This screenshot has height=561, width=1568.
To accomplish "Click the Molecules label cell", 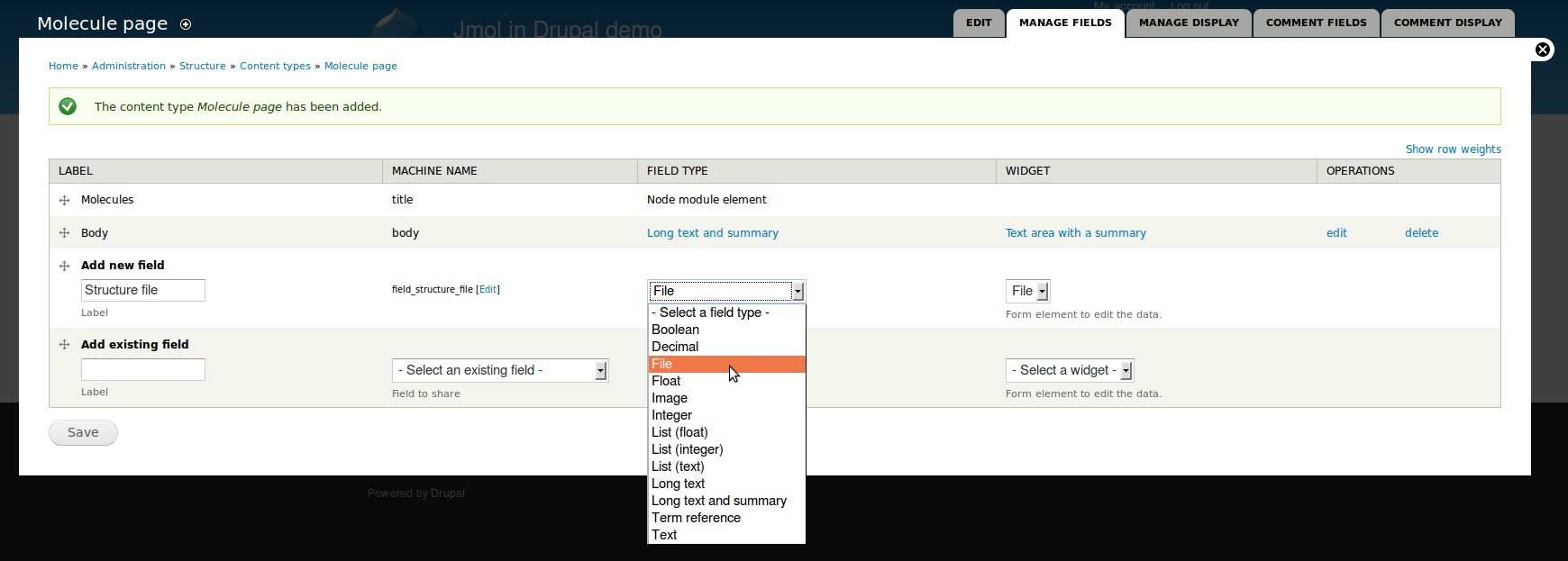I will 107,200.
